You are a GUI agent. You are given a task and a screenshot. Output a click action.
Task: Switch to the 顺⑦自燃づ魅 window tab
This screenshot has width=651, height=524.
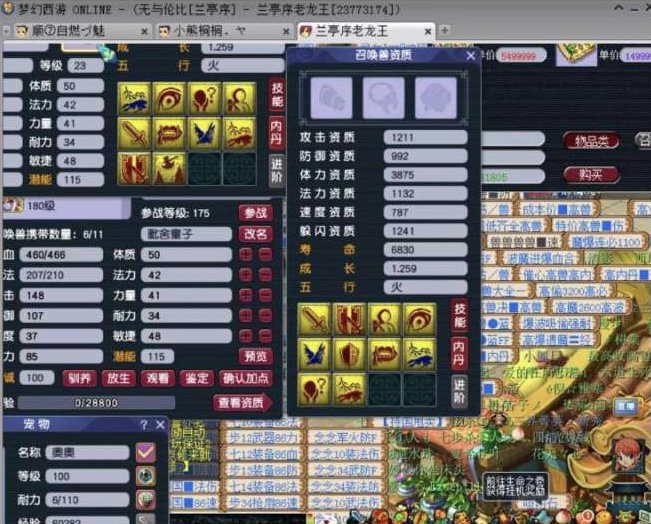80,31
